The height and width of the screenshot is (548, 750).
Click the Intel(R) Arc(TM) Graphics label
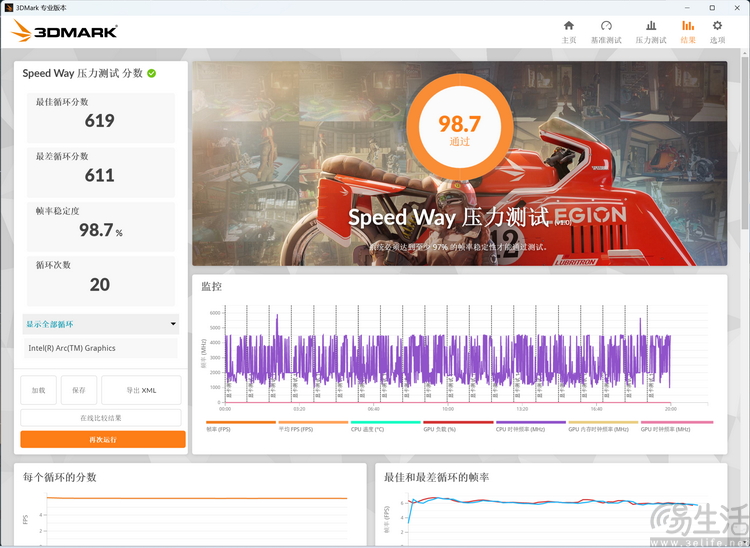tap(72, 348)
